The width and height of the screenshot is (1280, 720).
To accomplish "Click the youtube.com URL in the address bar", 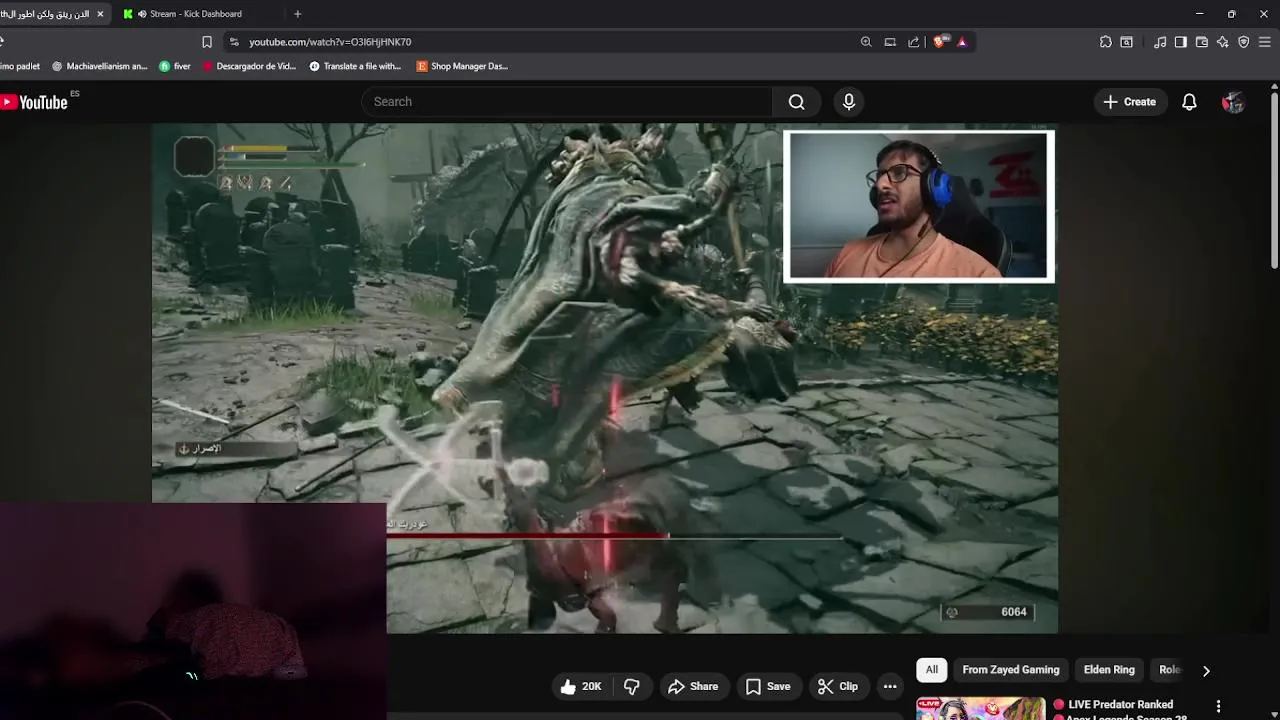I will tap(330, 42).
